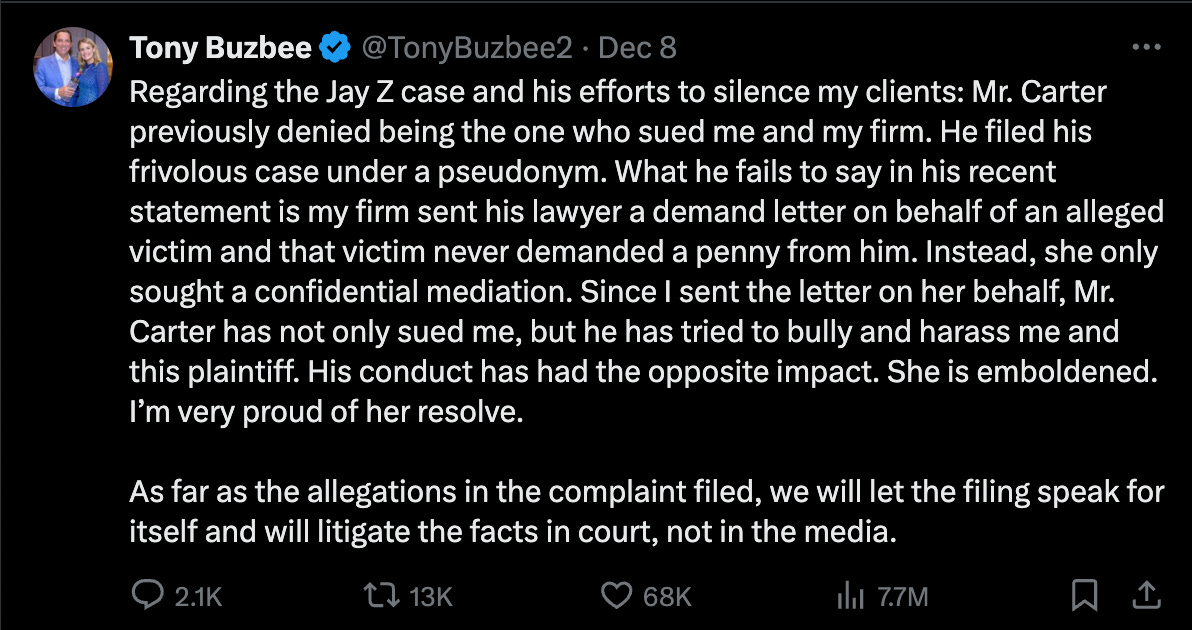Click the 68K likes count
1192x630 pixels.
(667, 597)
